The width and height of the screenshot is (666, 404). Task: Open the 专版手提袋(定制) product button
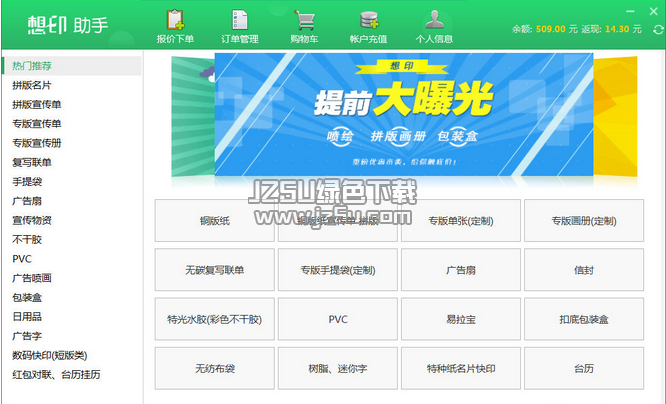338,270
